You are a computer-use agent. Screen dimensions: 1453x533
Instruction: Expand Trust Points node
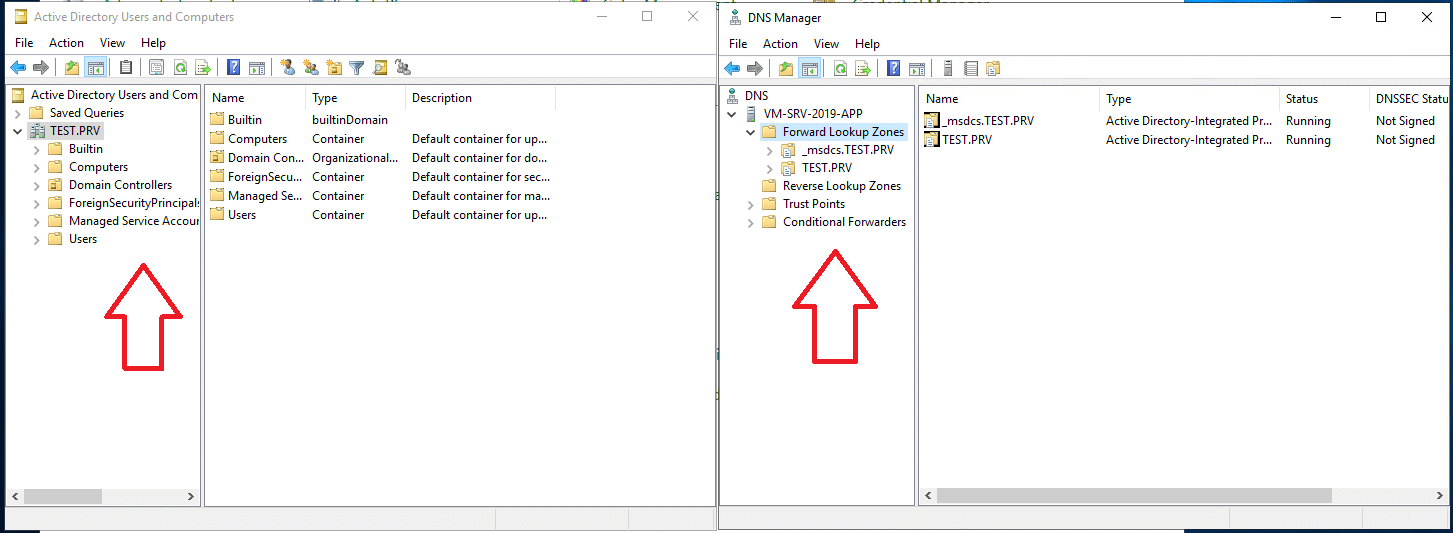point(751,204)
